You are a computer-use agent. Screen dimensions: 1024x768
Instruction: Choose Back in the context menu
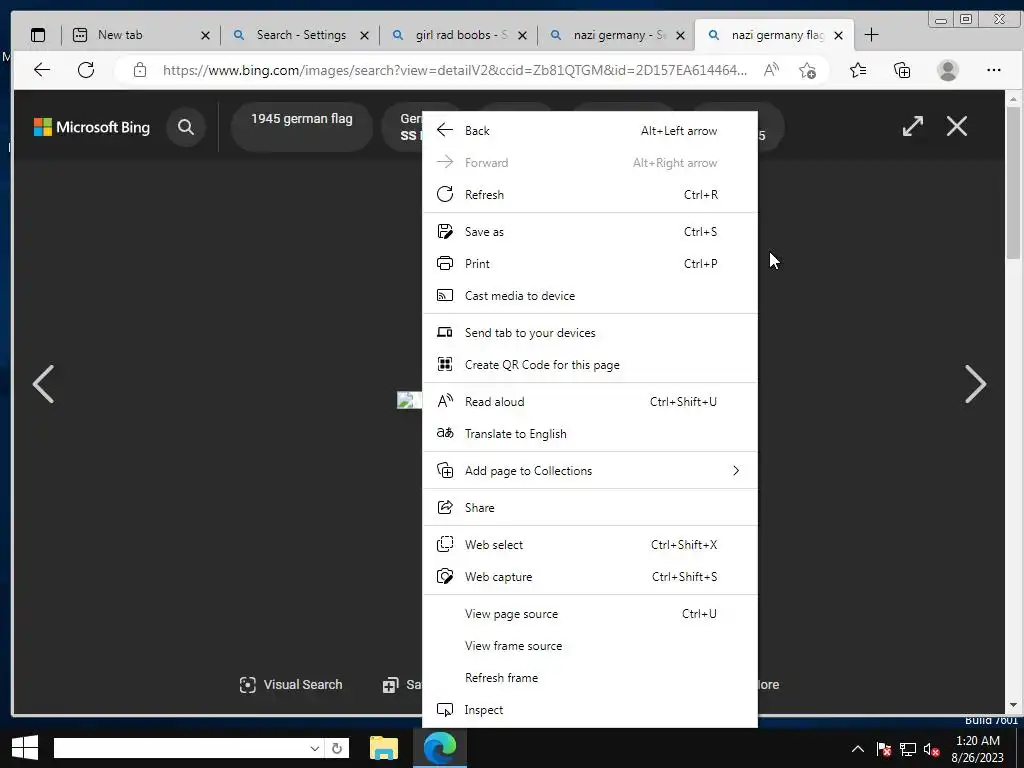[590, 131]
